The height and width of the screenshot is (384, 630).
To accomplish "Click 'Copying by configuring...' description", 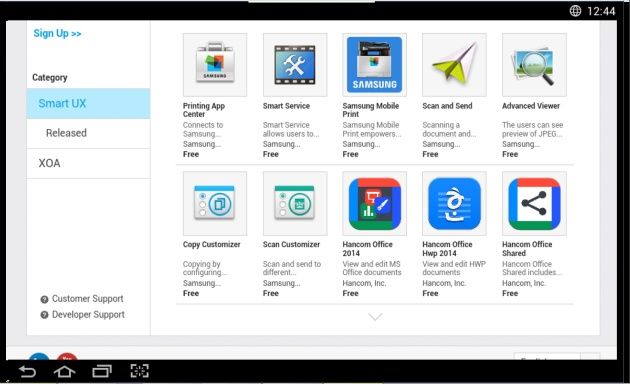I will coord(205,268).
